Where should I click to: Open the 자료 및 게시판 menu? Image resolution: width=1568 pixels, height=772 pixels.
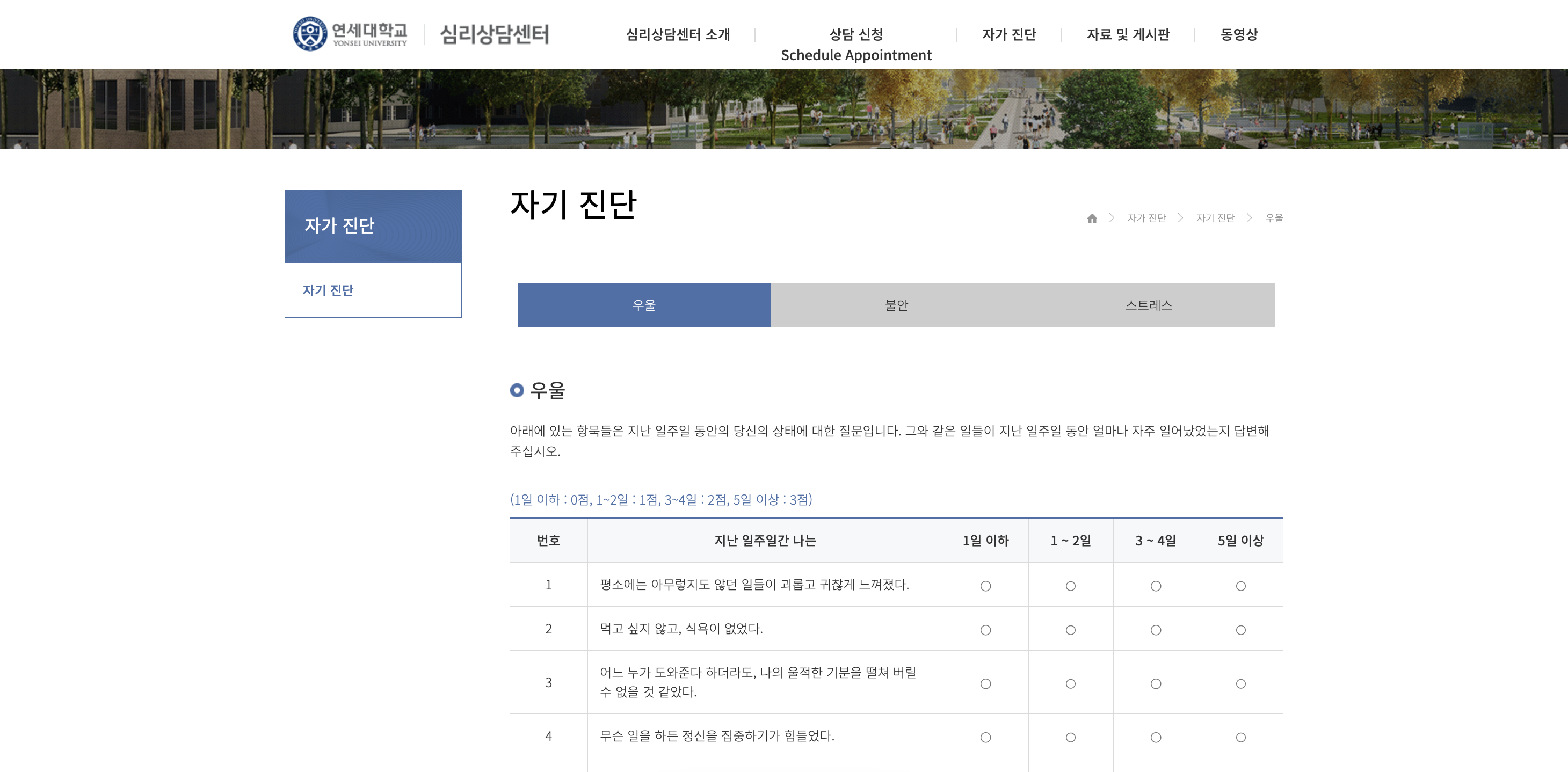1129,35
